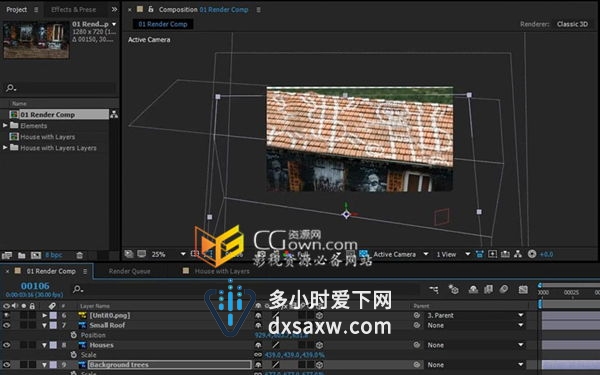Toggle visibility of Background trees layer
This screenshot has height=375, width=600.
(x=7, y=365)
